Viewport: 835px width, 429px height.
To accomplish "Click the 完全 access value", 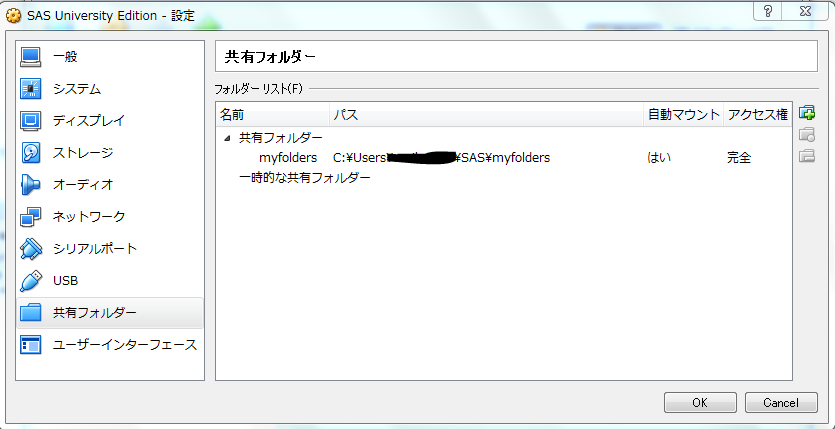I will 739,158.
